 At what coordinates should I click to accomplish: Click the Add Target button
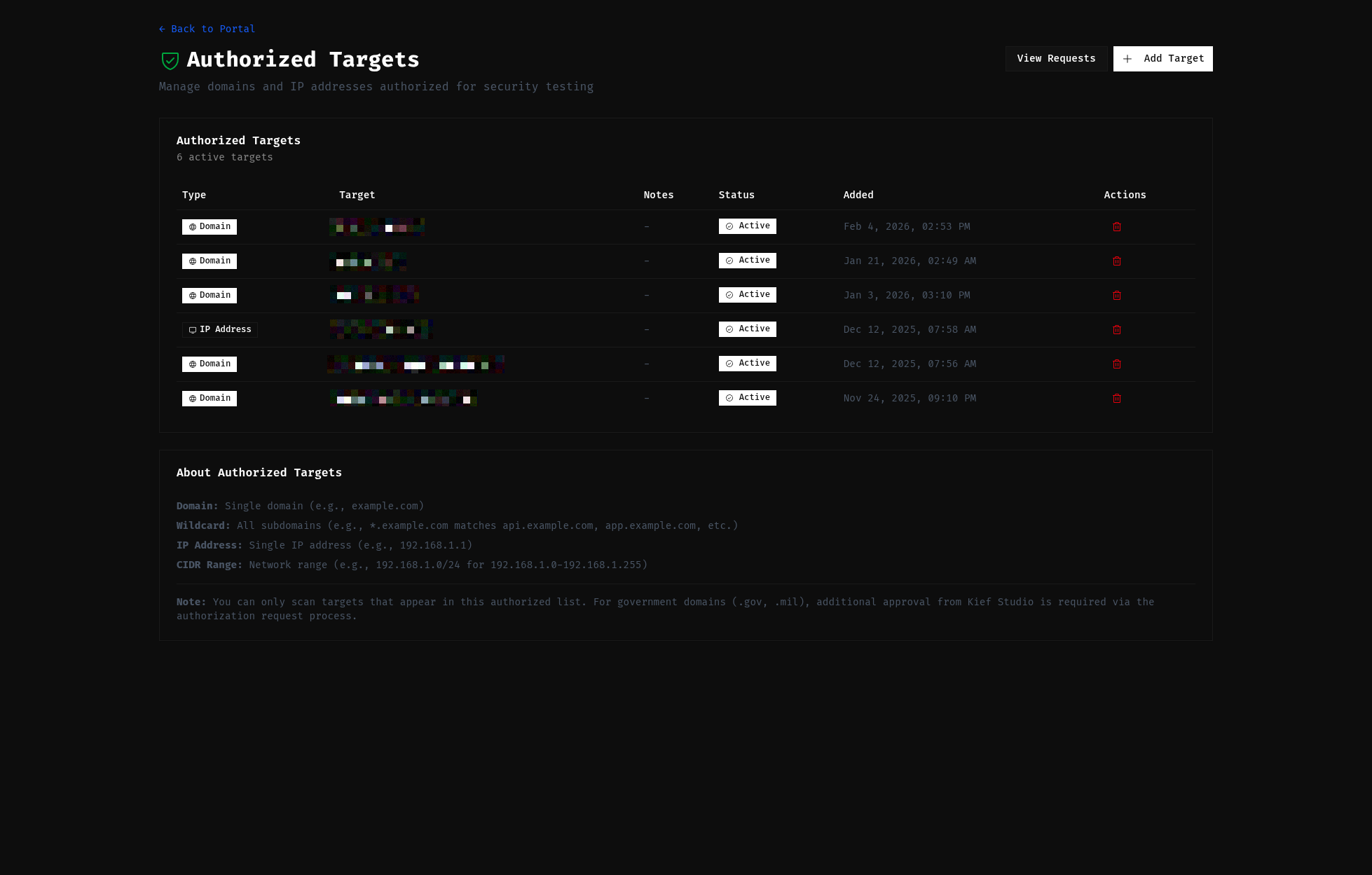point(1162,59)
